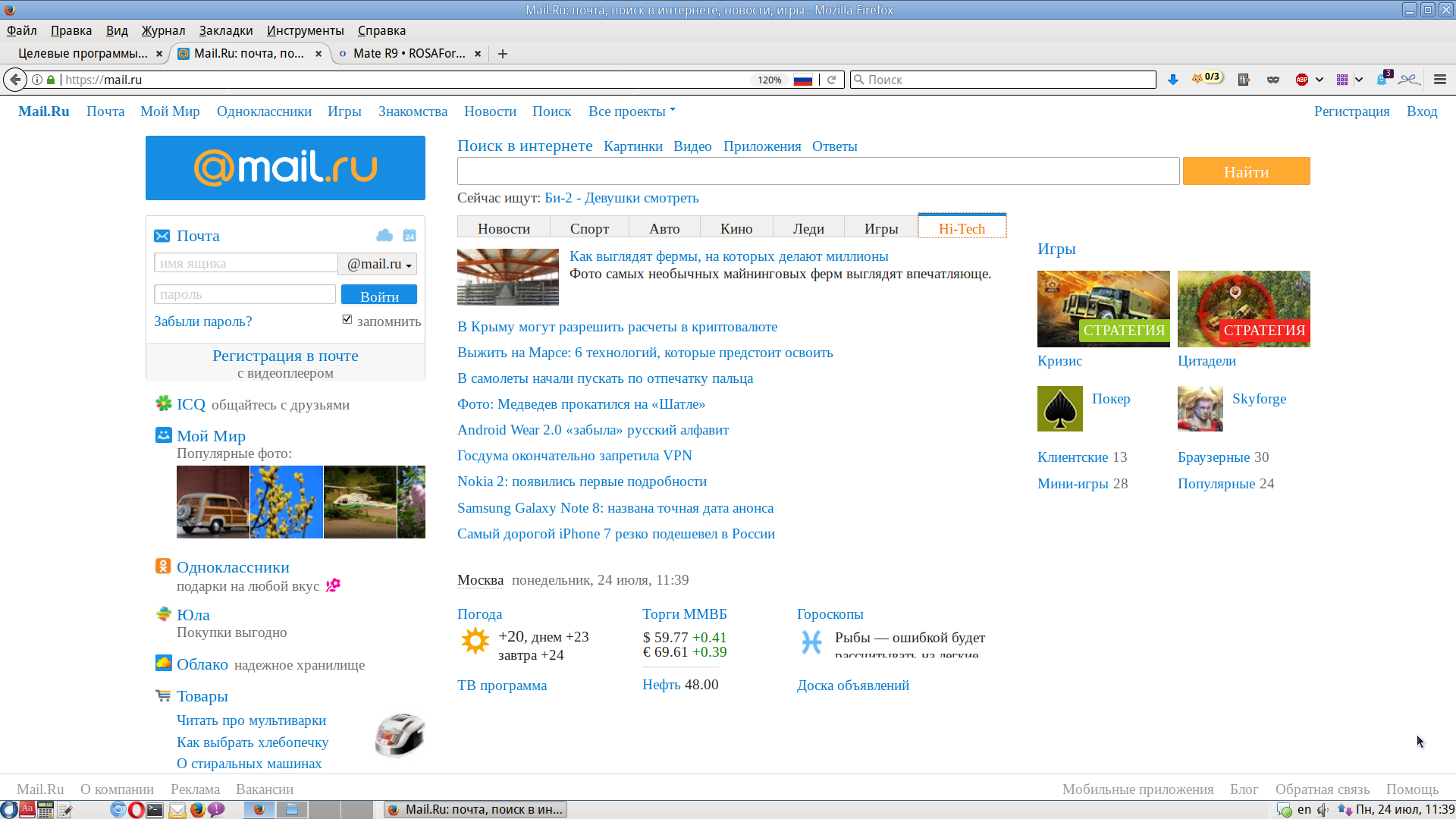Click the gray mask extension icon
Screen dimensions: 1456x819
click(x=1273, y=80)
